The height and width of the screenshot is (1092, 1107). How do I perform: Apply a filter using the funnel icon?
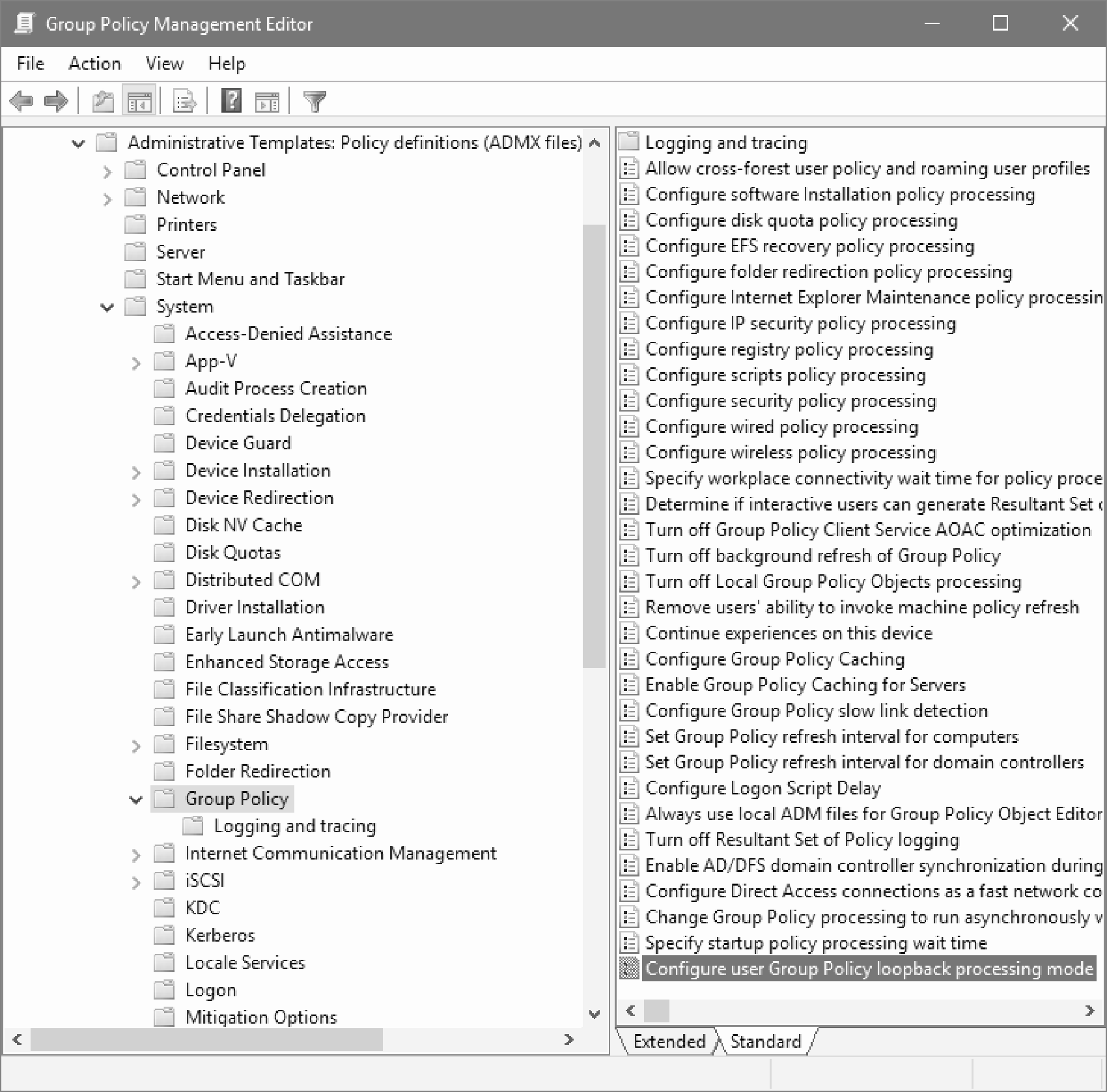315,101
